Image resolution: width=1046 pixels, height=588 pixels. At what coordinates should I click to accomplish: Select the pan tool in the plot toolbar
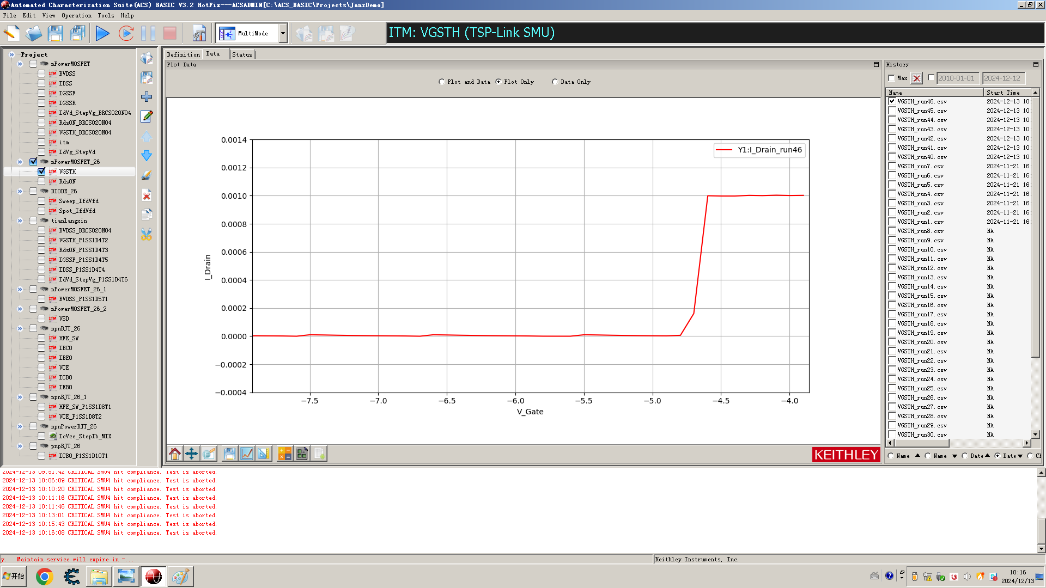tap(192, 452)
